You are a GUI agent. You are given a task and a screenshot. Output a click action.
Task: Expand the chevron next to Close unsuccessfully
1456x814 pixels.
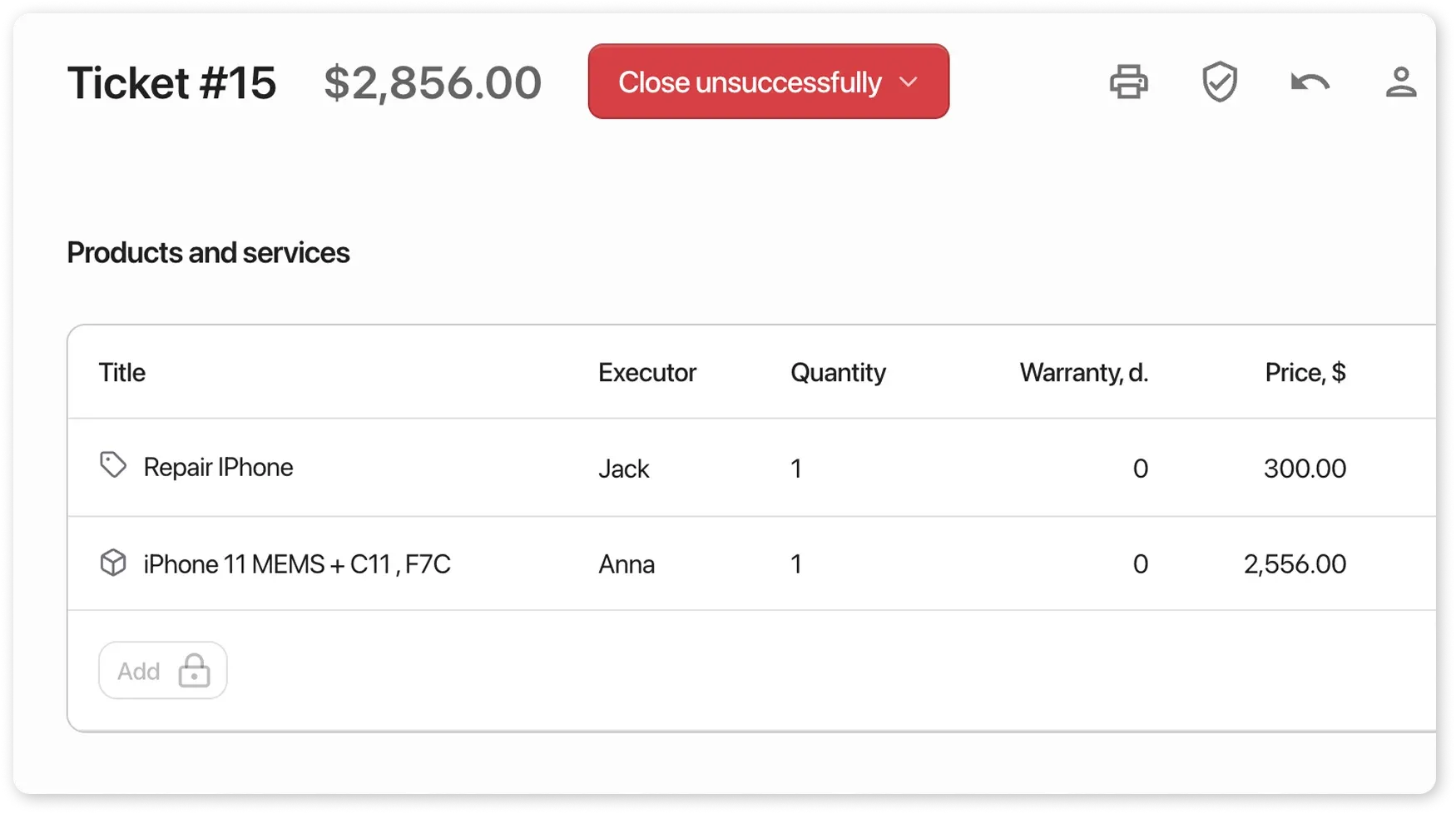tap(909, 82)
